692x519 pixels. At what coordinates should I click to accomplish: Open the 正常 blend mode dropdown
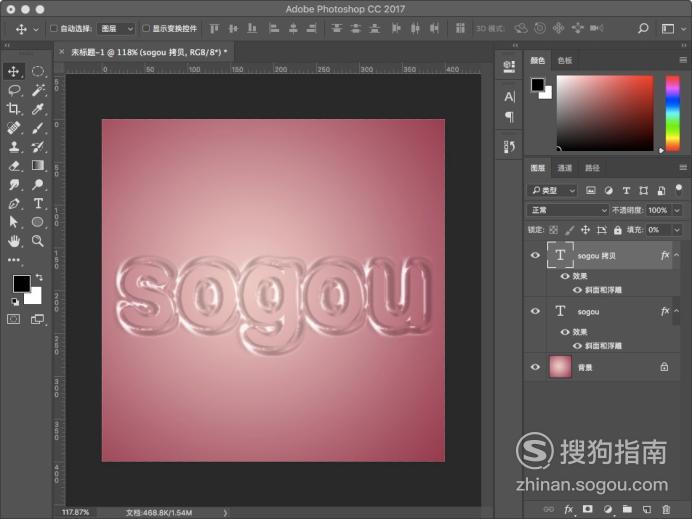(568, 211)
